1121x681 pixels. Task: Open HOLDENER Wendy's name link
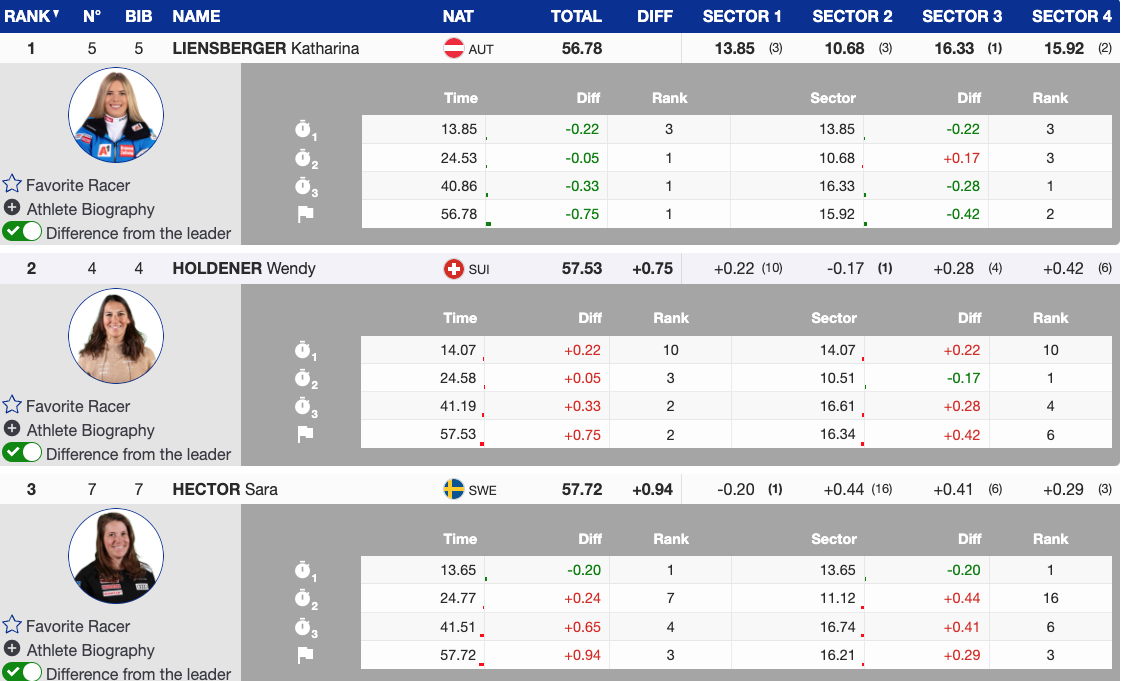click(x=243, y=268)
